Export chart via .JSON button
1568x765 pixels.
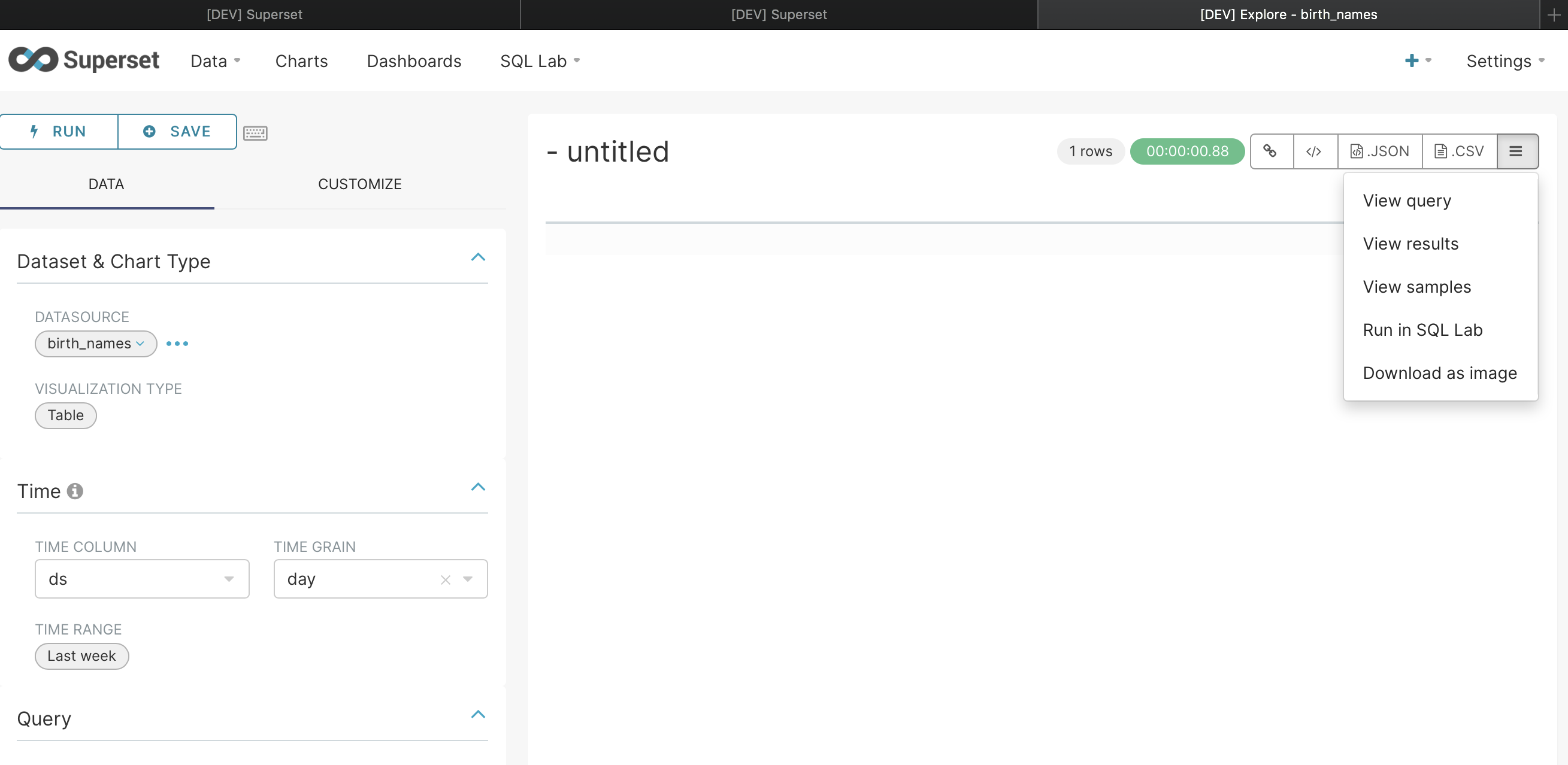(x=1379, y=151)
